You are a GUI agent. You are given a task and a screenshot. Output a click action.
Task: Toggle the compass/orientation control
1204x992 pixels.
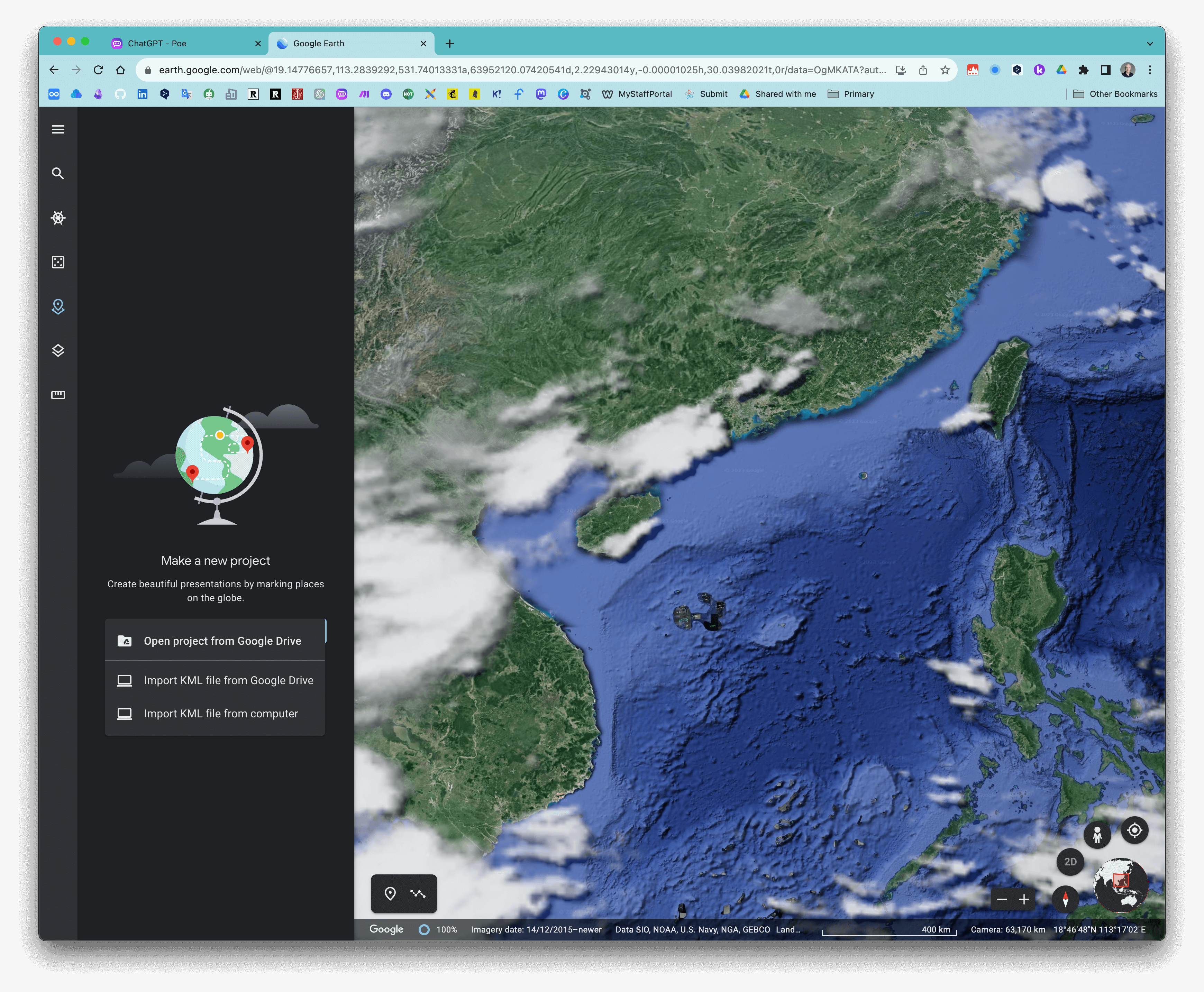click(x=1068, y=898)
